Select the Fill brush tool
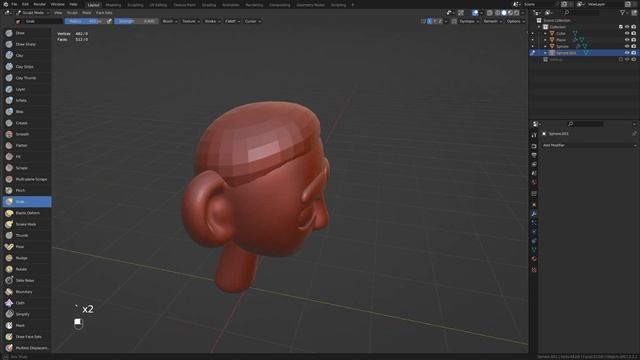Image resolution: width=640 pixels, height=360 pixels. [x=27, y=157]
